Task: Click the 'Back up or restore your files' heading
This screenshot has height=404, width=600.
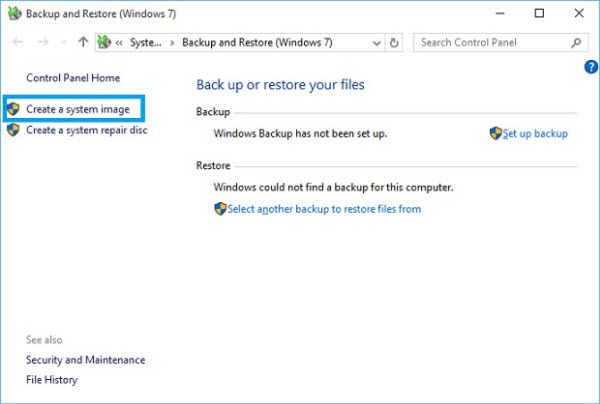Action: 280,85
